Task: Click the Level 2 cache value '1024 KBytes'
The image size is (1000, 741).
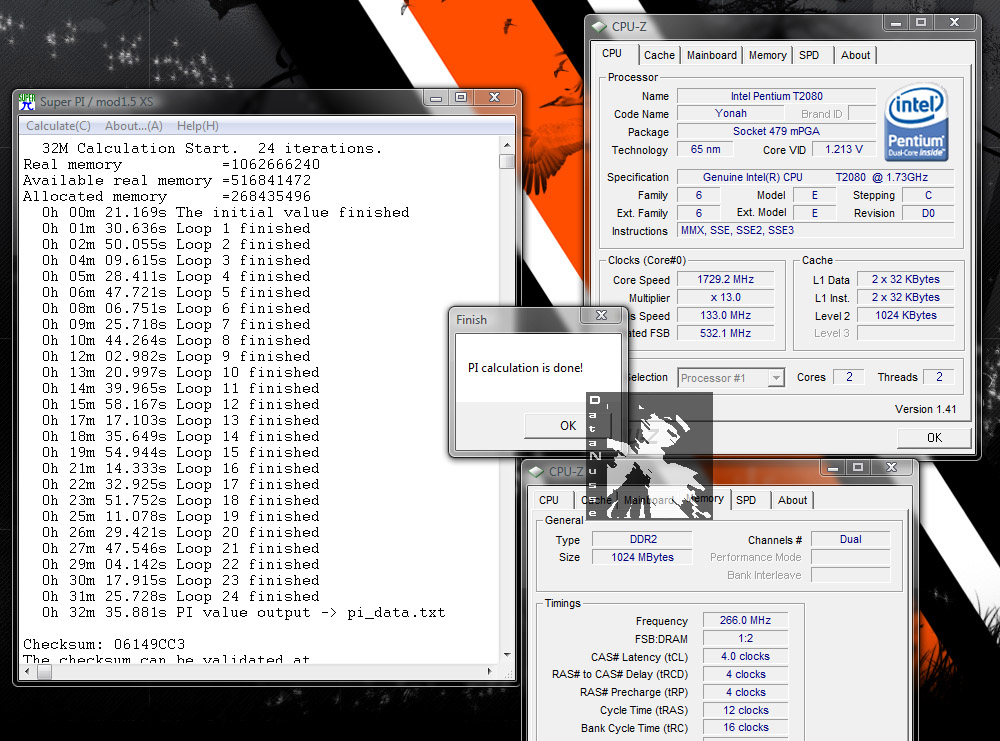Action: click(906, 315)
